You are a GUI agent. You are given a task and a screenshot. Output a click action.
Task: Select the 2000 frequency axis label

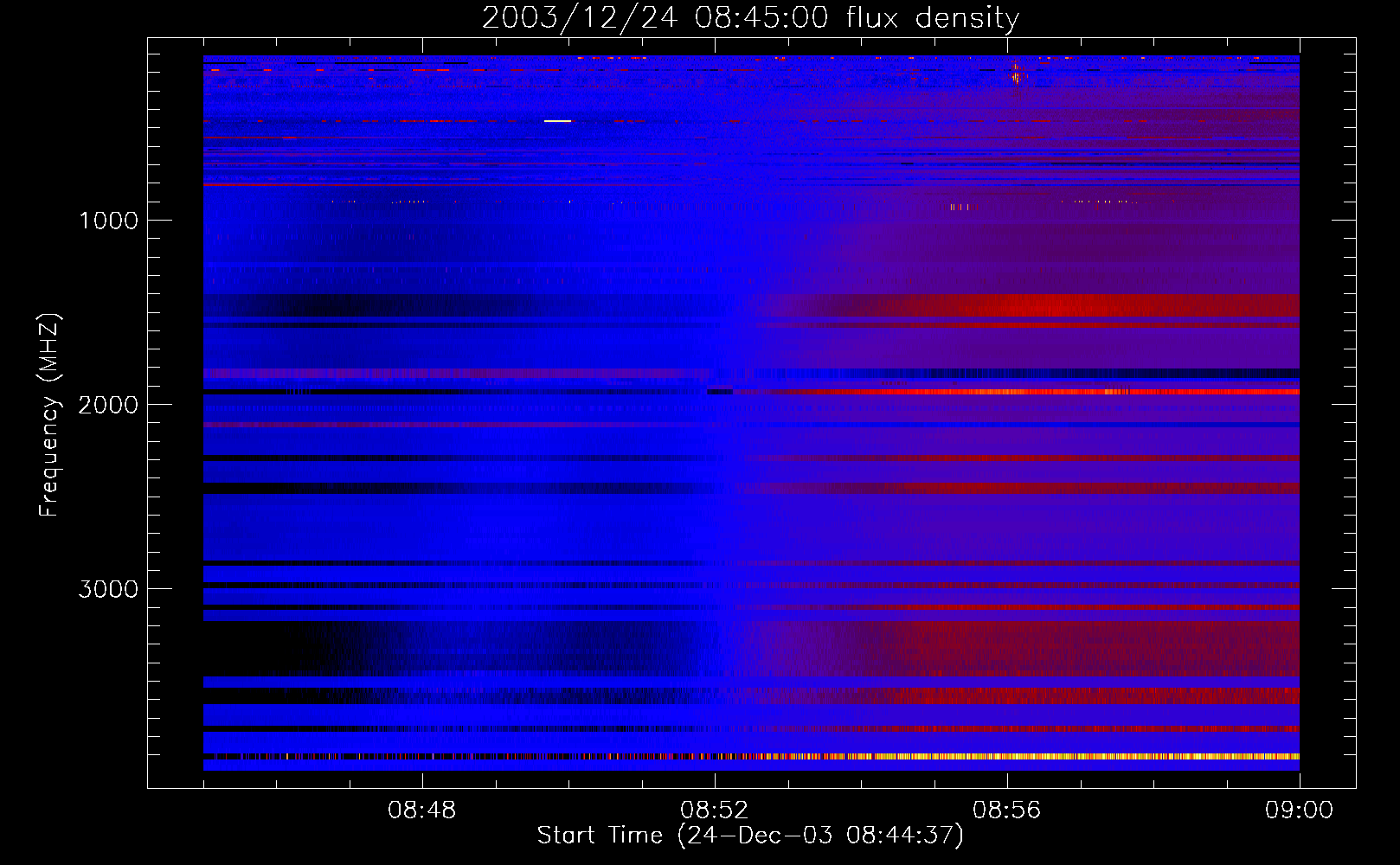pos(108,405)
